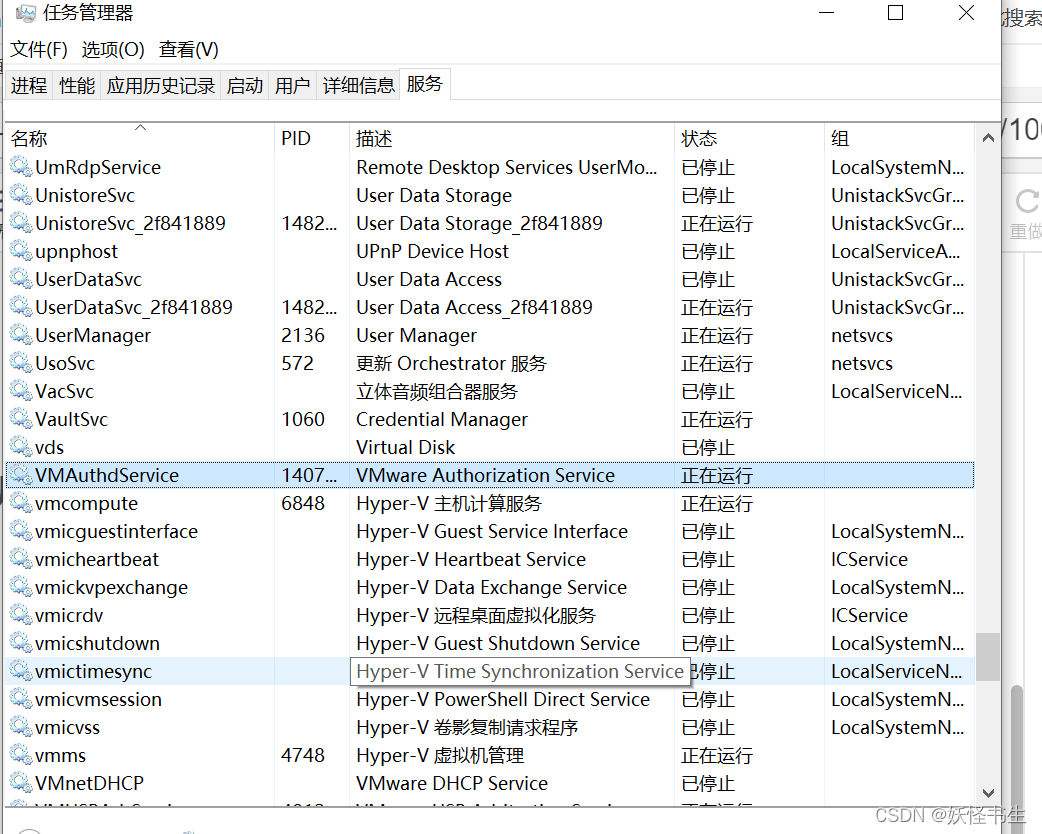Click the vmickvpexchange service icon
Viewport: 1042px width, 834px height.
[x=21, y=587]
